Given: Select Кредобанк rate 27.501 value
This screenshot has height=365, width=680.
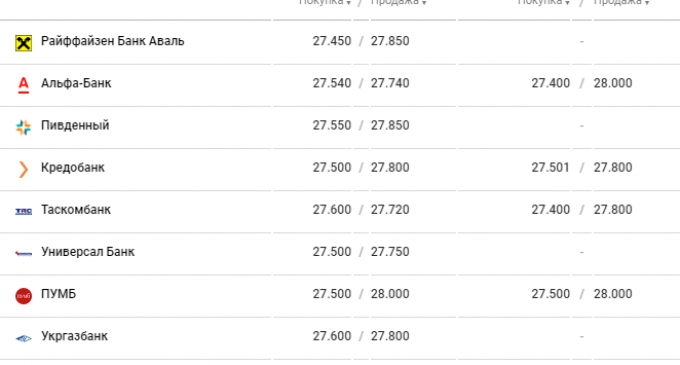Looking at the screenshot, I should point(550,167).
